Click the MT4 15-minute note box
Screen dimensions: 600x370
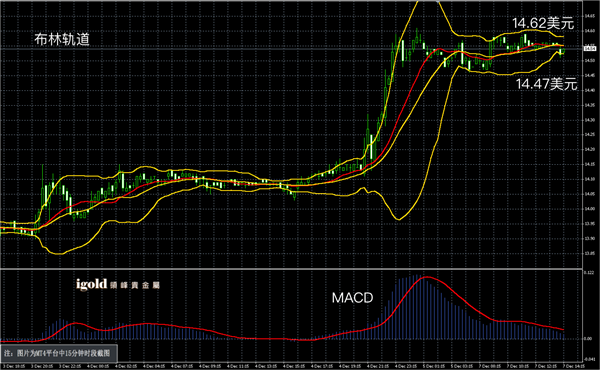59,353
